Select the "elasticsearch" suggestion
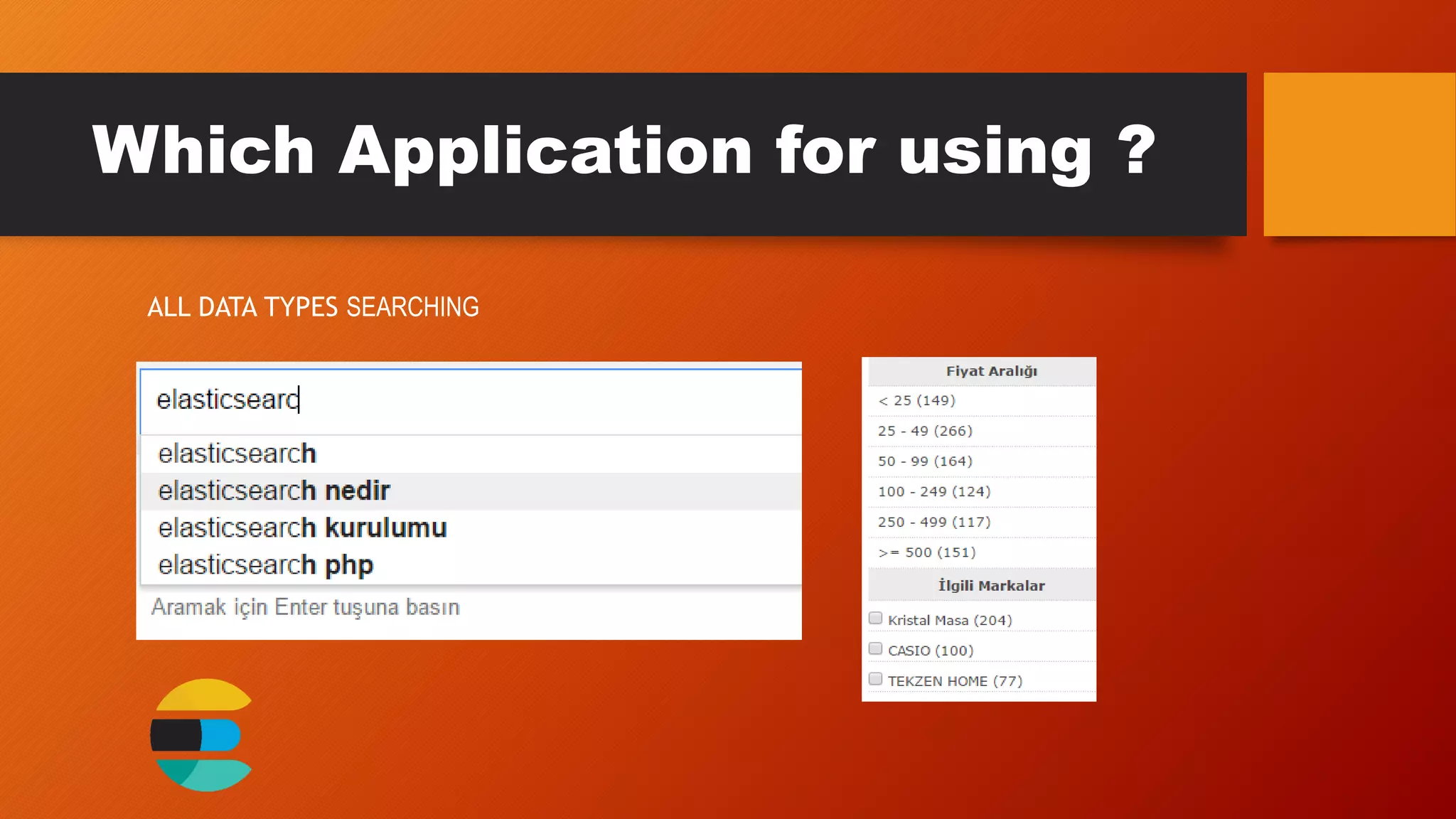 click(x=471, y=454)
